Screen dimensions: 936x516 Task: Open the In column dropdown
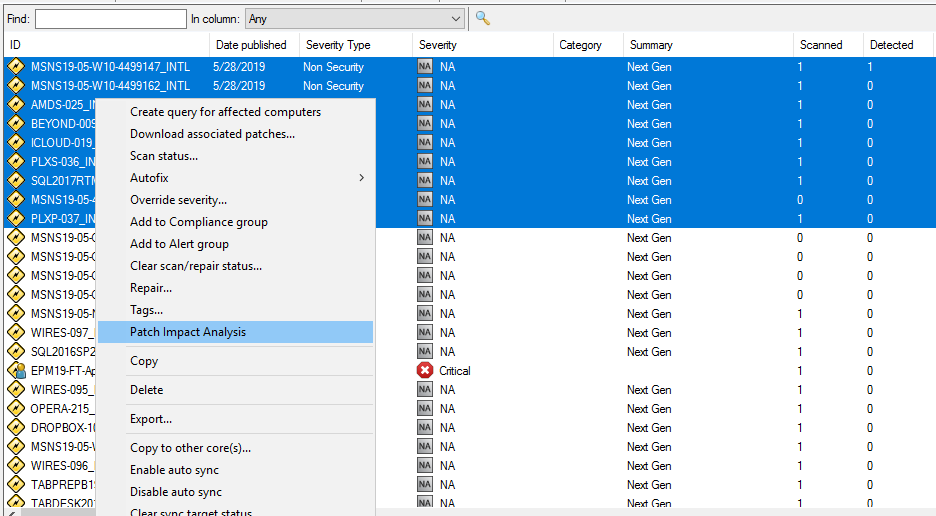[x=455, y=19]
